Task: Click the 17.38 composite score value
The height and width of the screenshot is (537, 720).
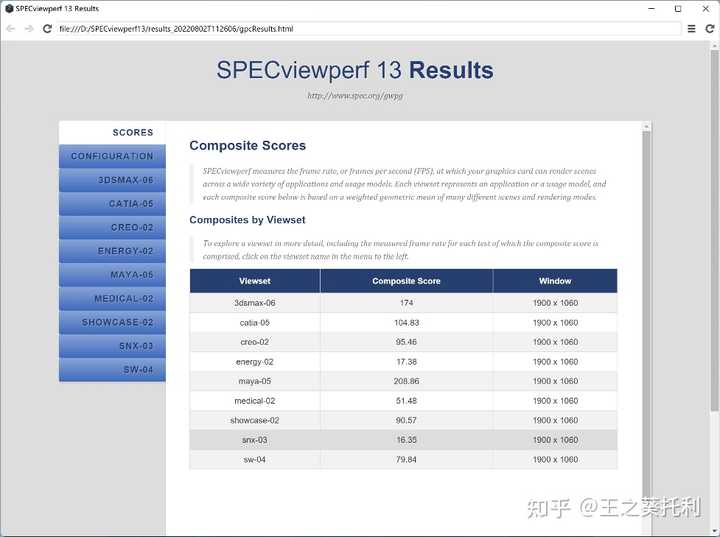Action: click(x=406, y=362)
